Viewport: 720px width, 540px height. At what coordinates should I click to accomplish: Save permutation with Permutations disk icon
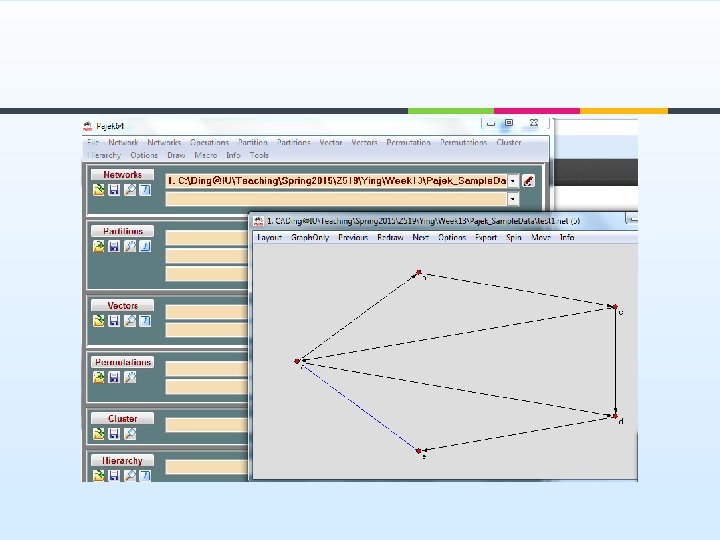pos(114,377)
